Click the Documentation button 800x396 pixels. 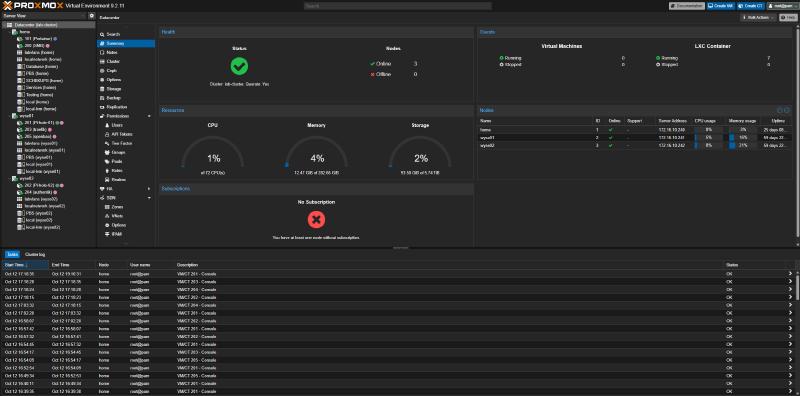(x=687, y=6)
